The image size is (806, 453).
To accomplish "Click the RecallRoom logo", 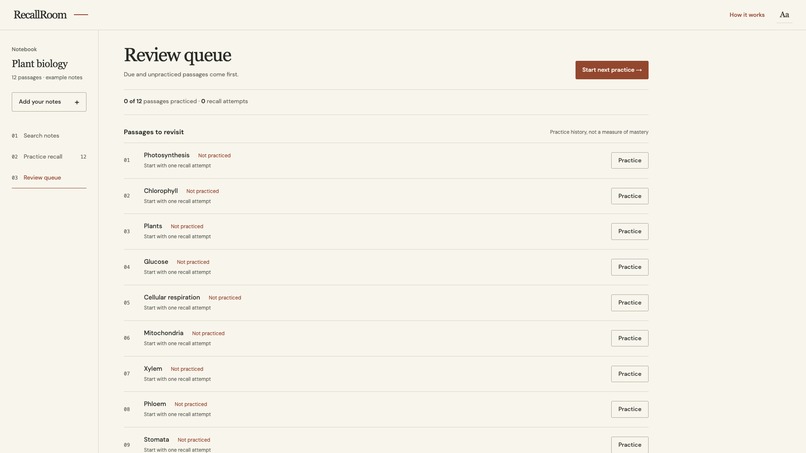I will 40,15.
